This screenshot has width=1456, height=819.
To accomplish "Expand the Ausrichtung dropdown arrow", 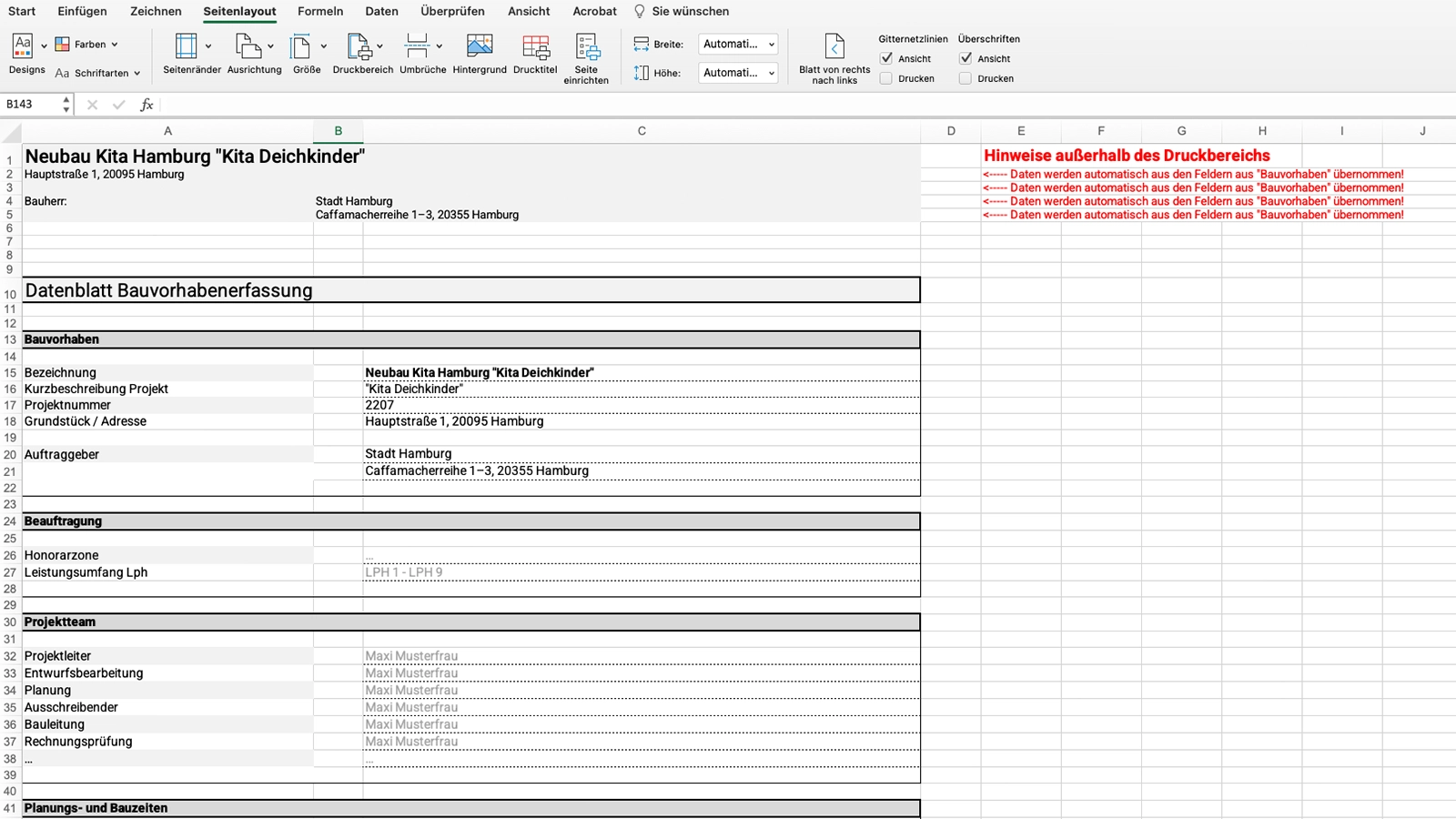I will [270, 45].
